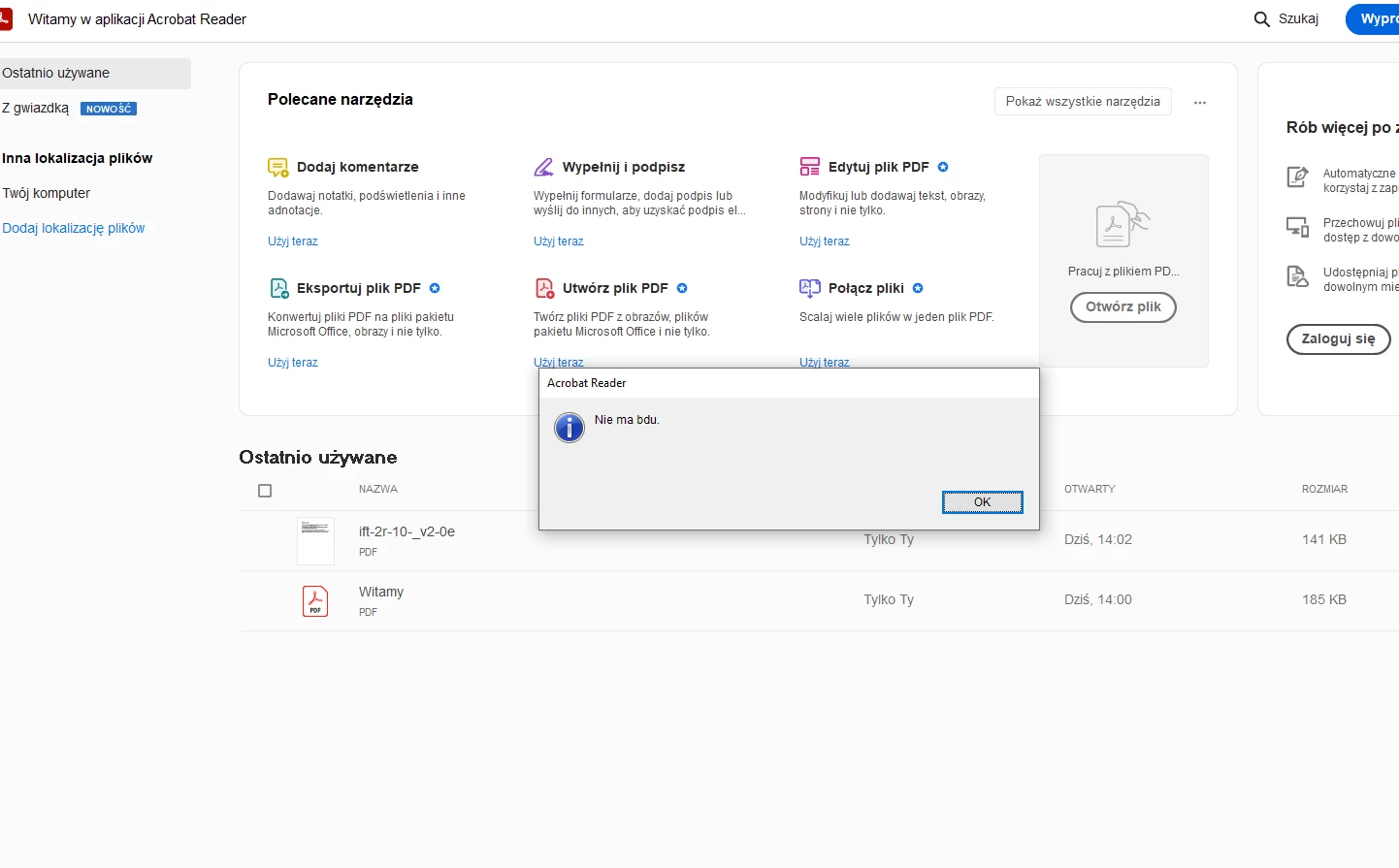The width and height of the screenshot is (1399, 868).
Task: Click Użyj teraz under Dodaj komentarze
Action: pyautogui.click(x=293, y=241)
